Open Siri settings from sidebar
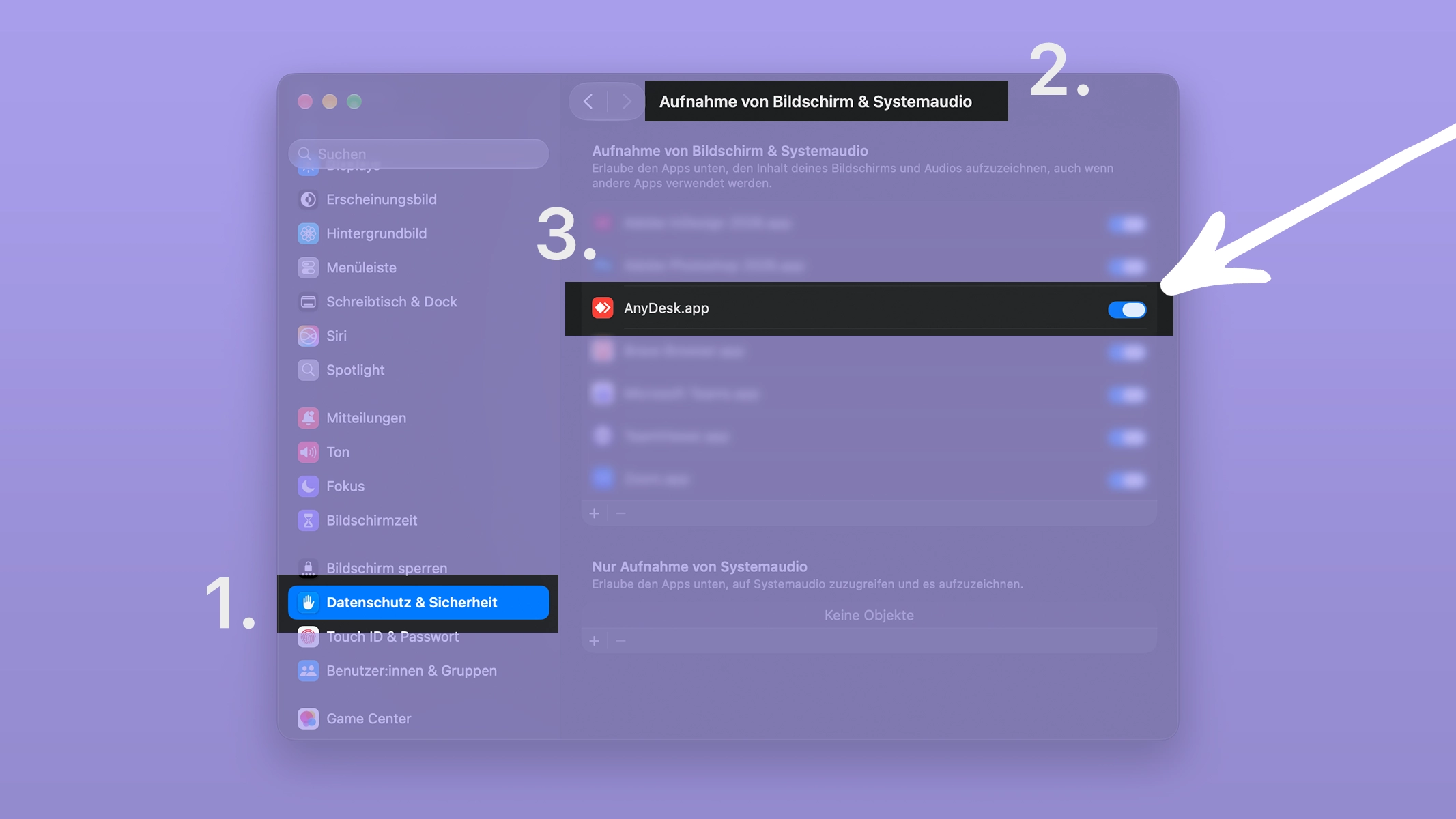This screenshot has height=819, width=1456. click(x=418, y=336)
